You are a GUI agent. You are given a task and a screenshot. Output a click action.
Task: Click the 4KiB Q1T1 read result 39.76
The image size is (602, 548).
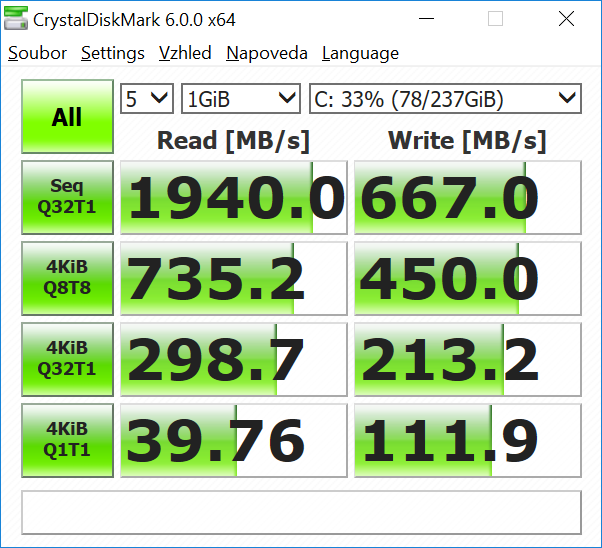click(x=233, y=438)
